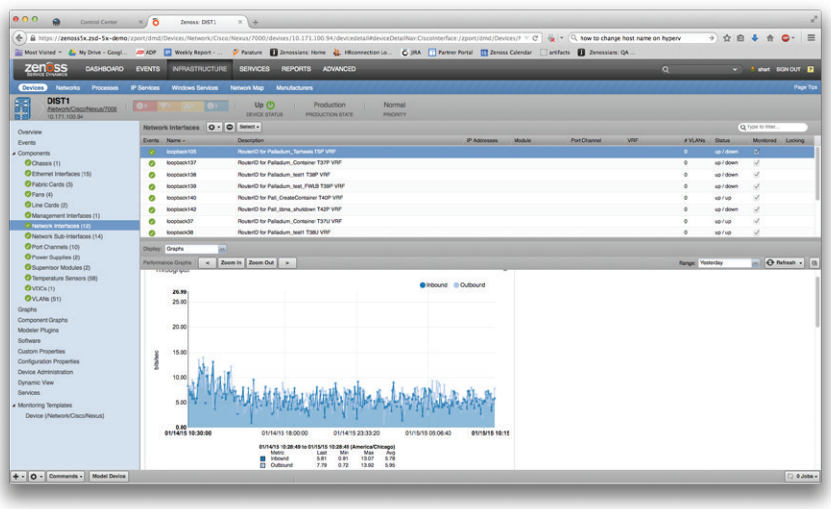Image resolution: width=831 pixels, height=509 pixels.
Task: Click the pop-out icon right of Refresh
Action: 814,262
